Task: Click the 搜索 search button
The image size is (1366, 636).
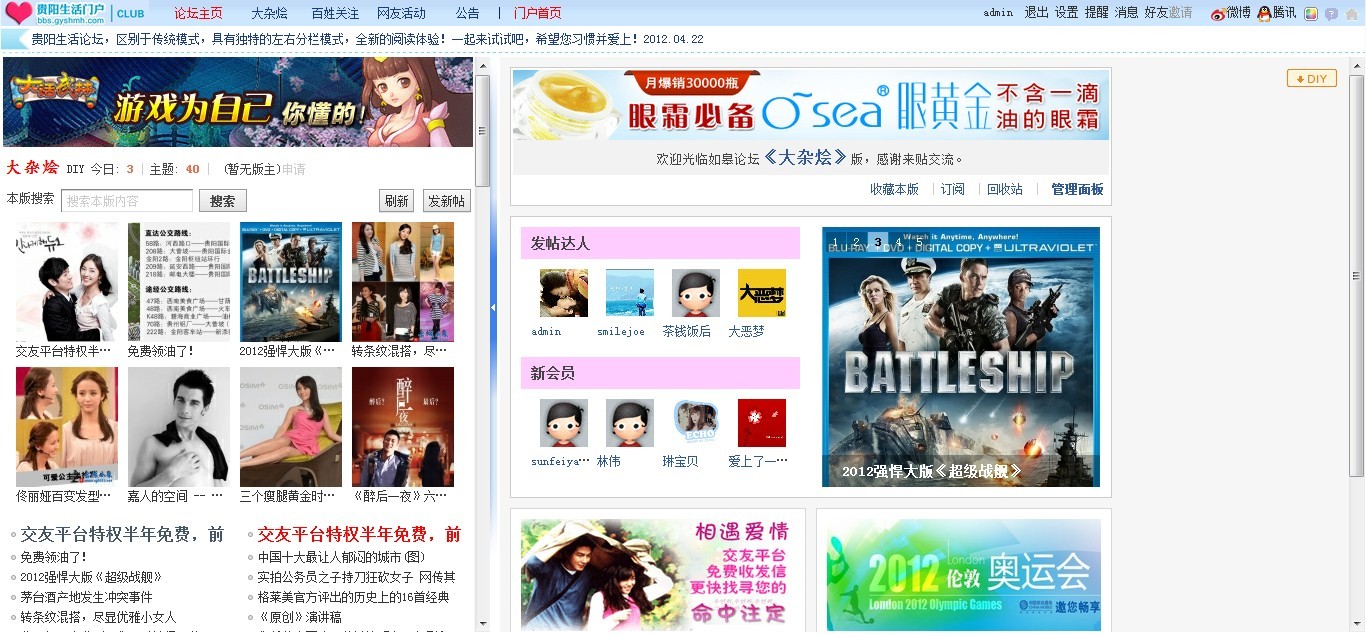Action: [x=222, y=201]
